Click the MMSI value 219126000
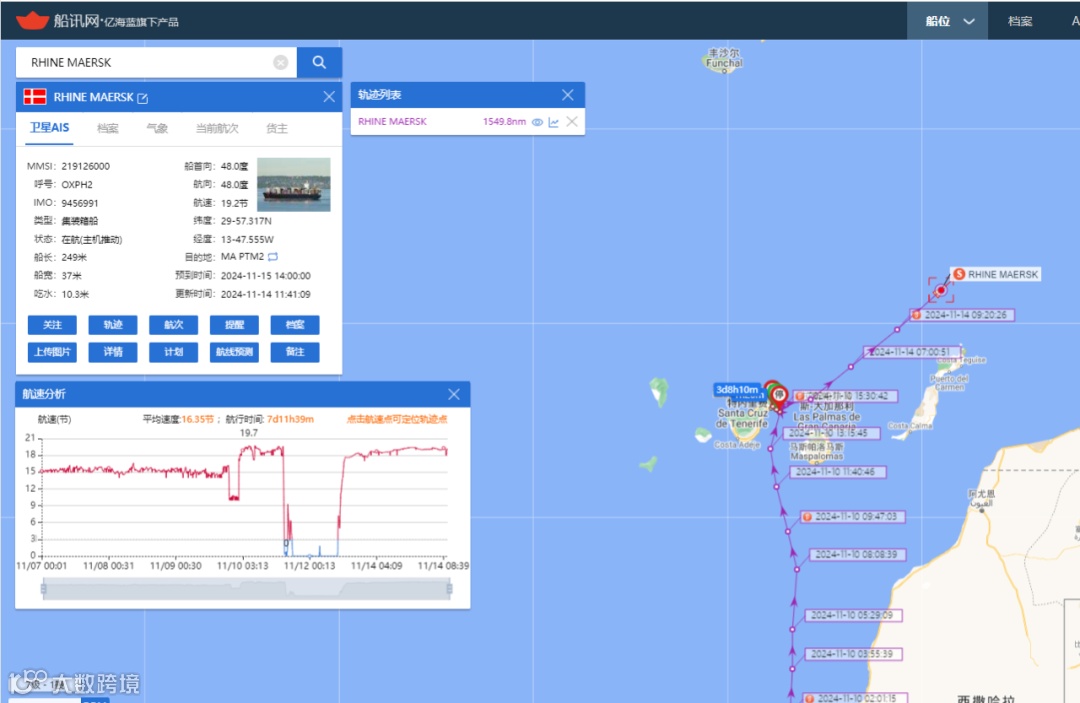 tap(85, 167)
